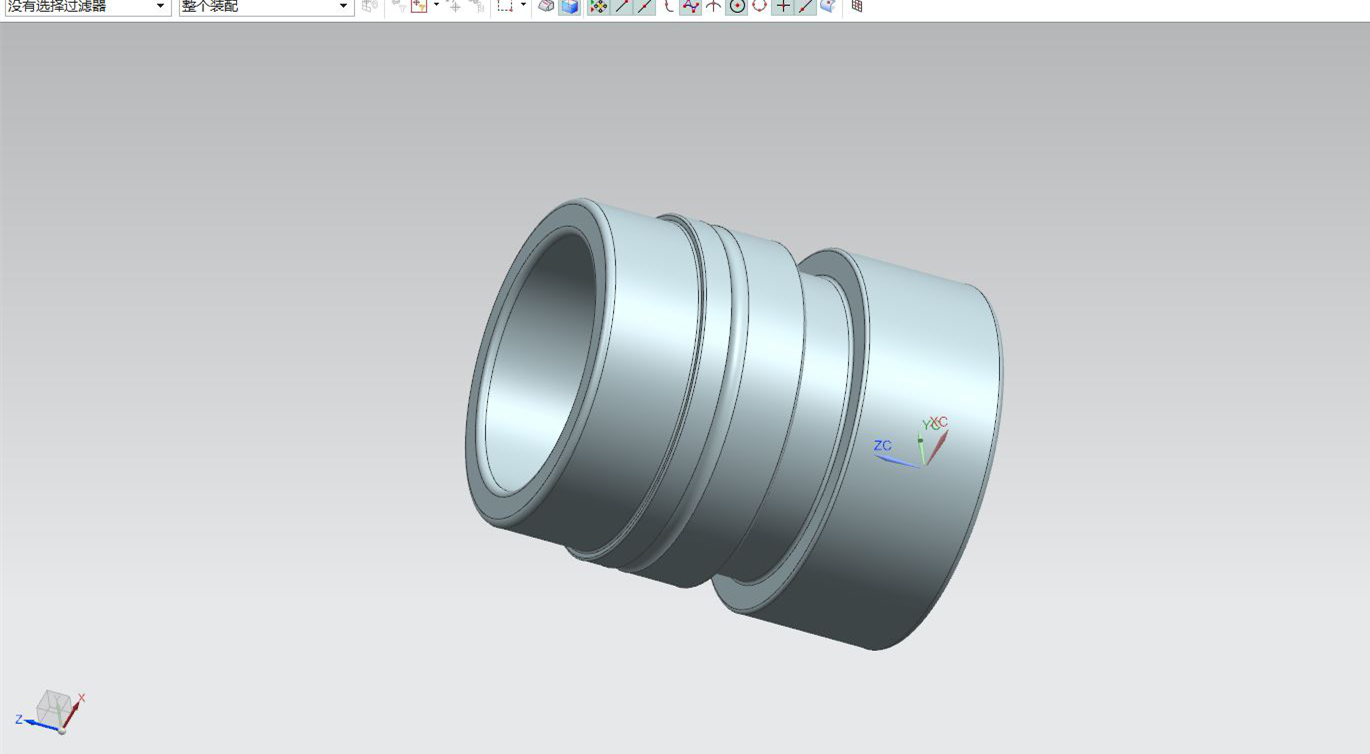The width and height of the screenshot is (1370, 754).
Task: Toggle the Enable Snap Point icon
Action: (x=598, y=6)
